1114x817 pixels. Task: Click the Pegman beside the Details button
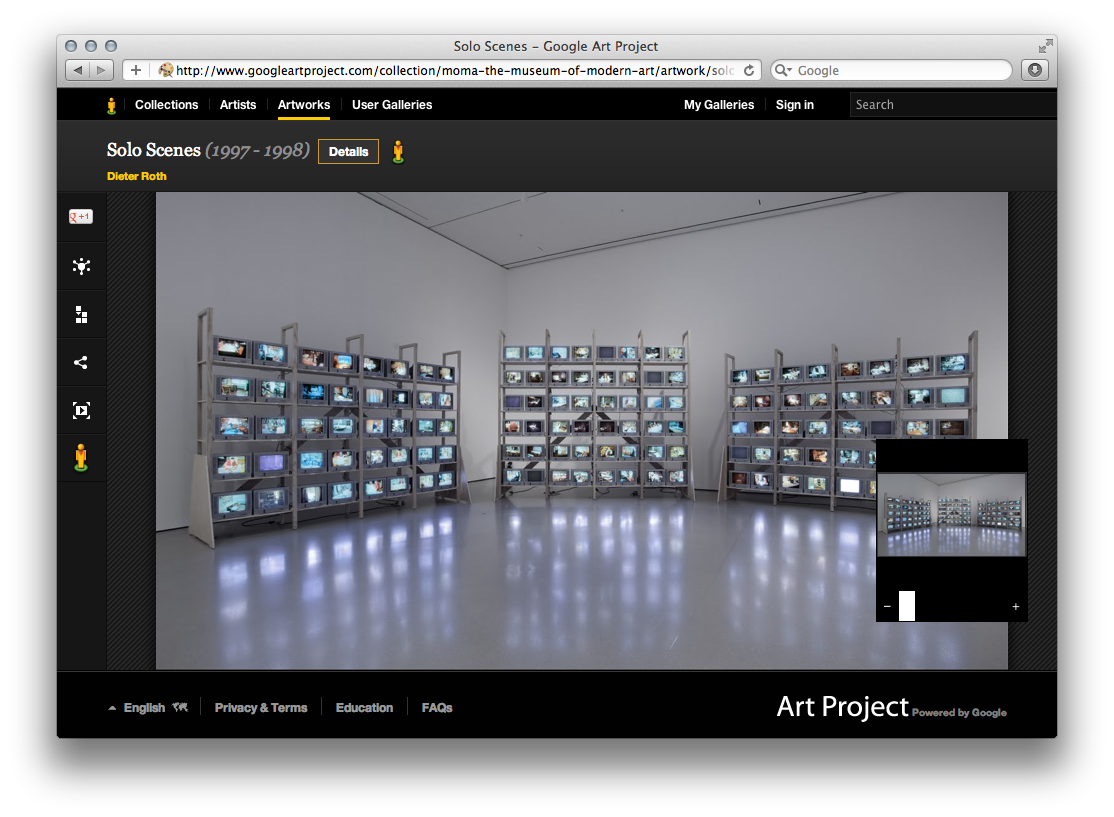pos(399,152)
